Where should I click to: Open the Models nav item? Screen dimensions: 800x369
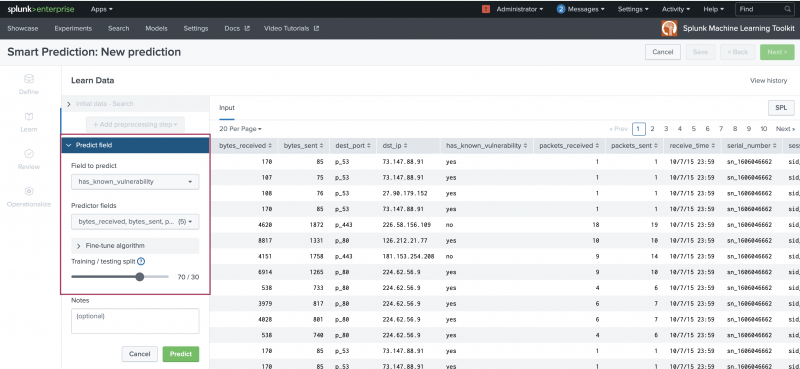pyautogui.click(x=156, y=29)
